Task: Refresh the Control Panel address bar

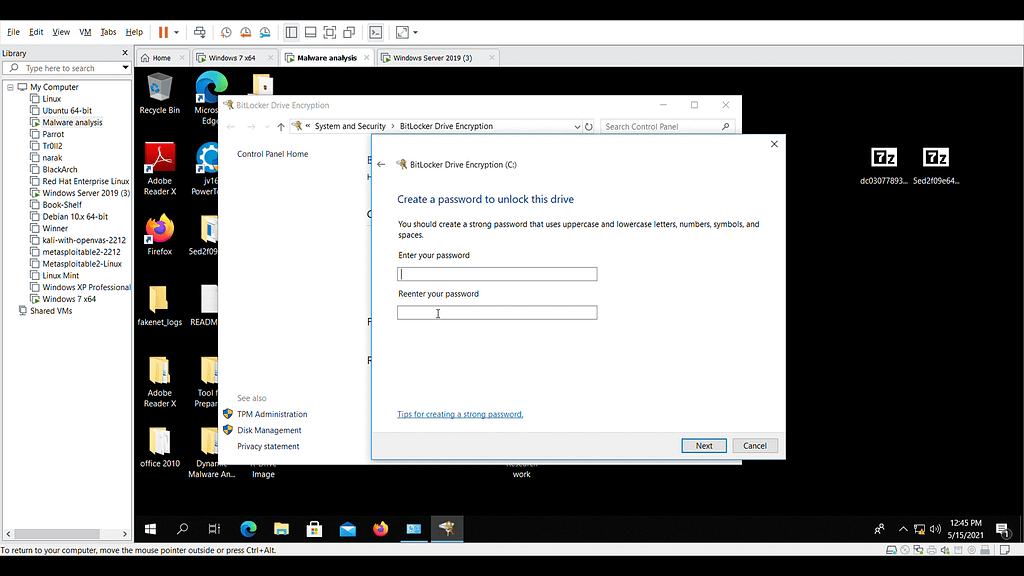Action: [588, 127]
